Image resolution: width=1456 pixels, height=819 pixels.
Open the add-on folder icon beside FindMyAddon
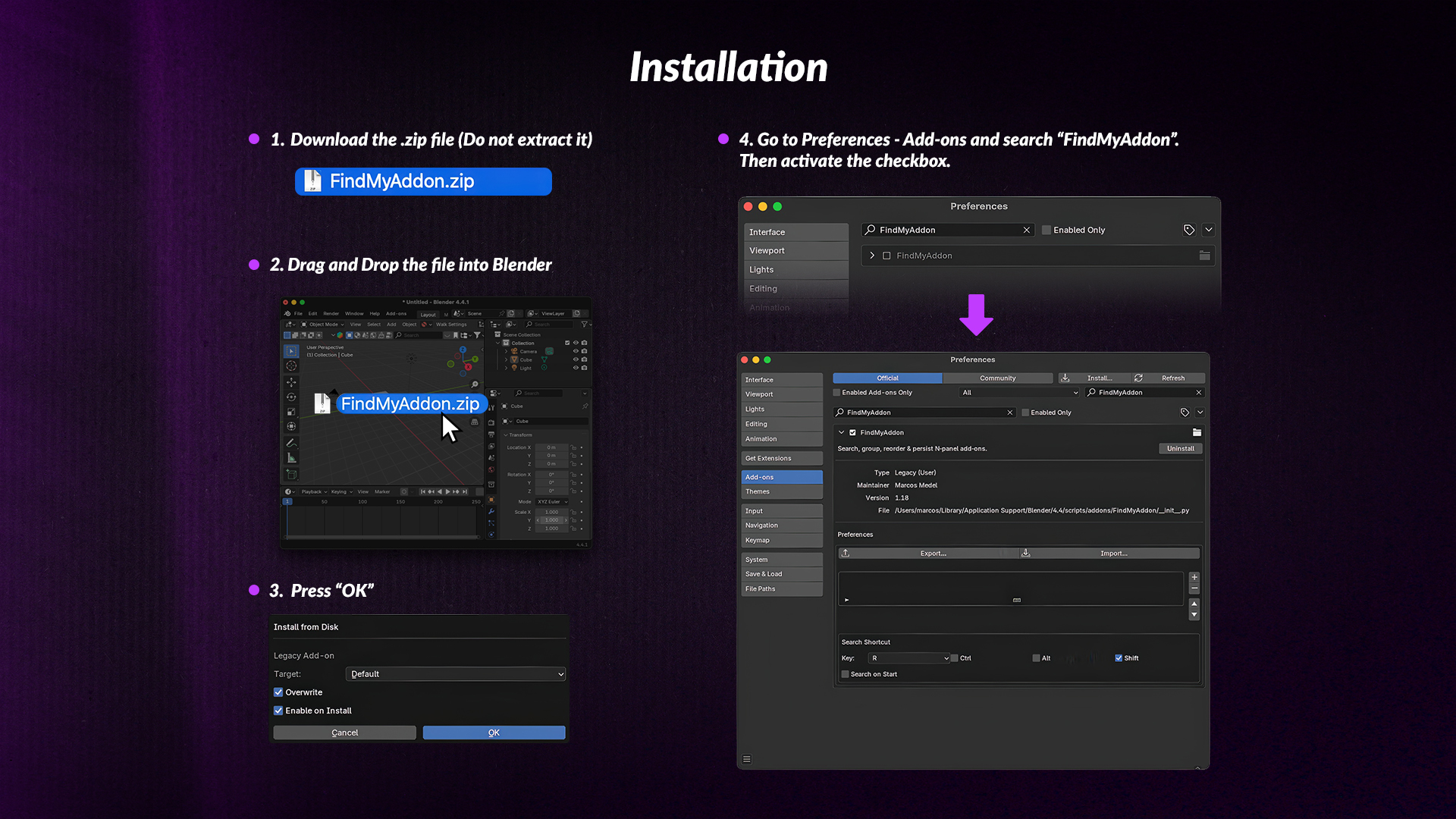click(x=1197, y=432)
